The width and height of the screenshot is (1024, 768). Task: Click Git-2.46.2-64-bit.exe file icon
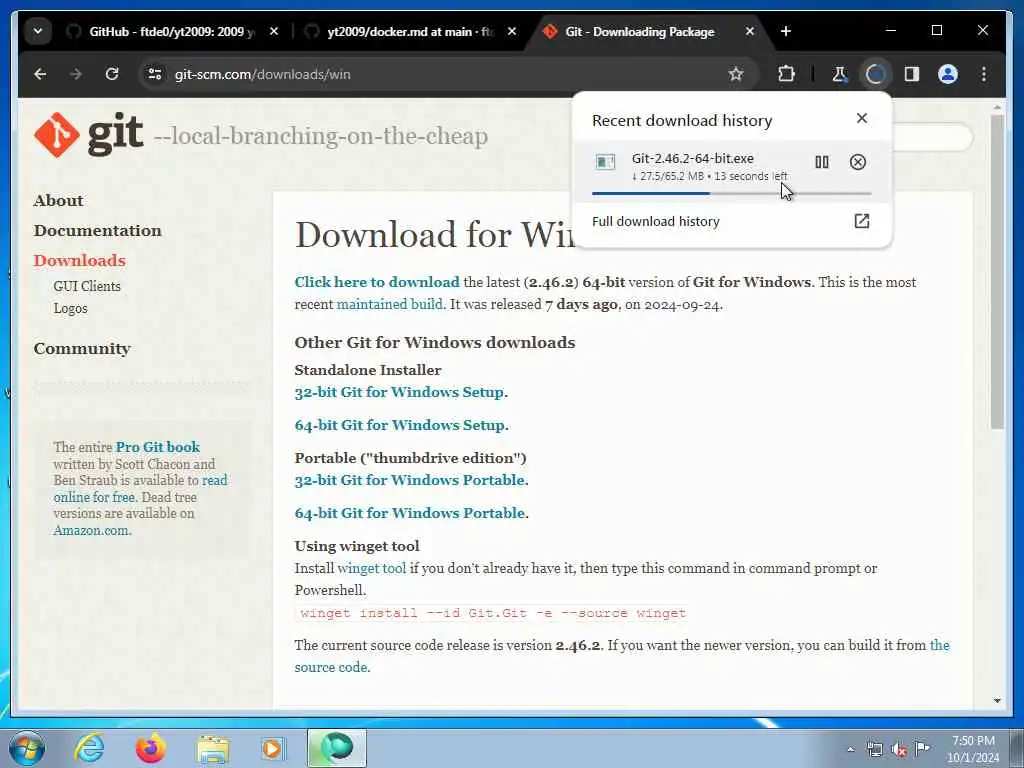[605, 162]
